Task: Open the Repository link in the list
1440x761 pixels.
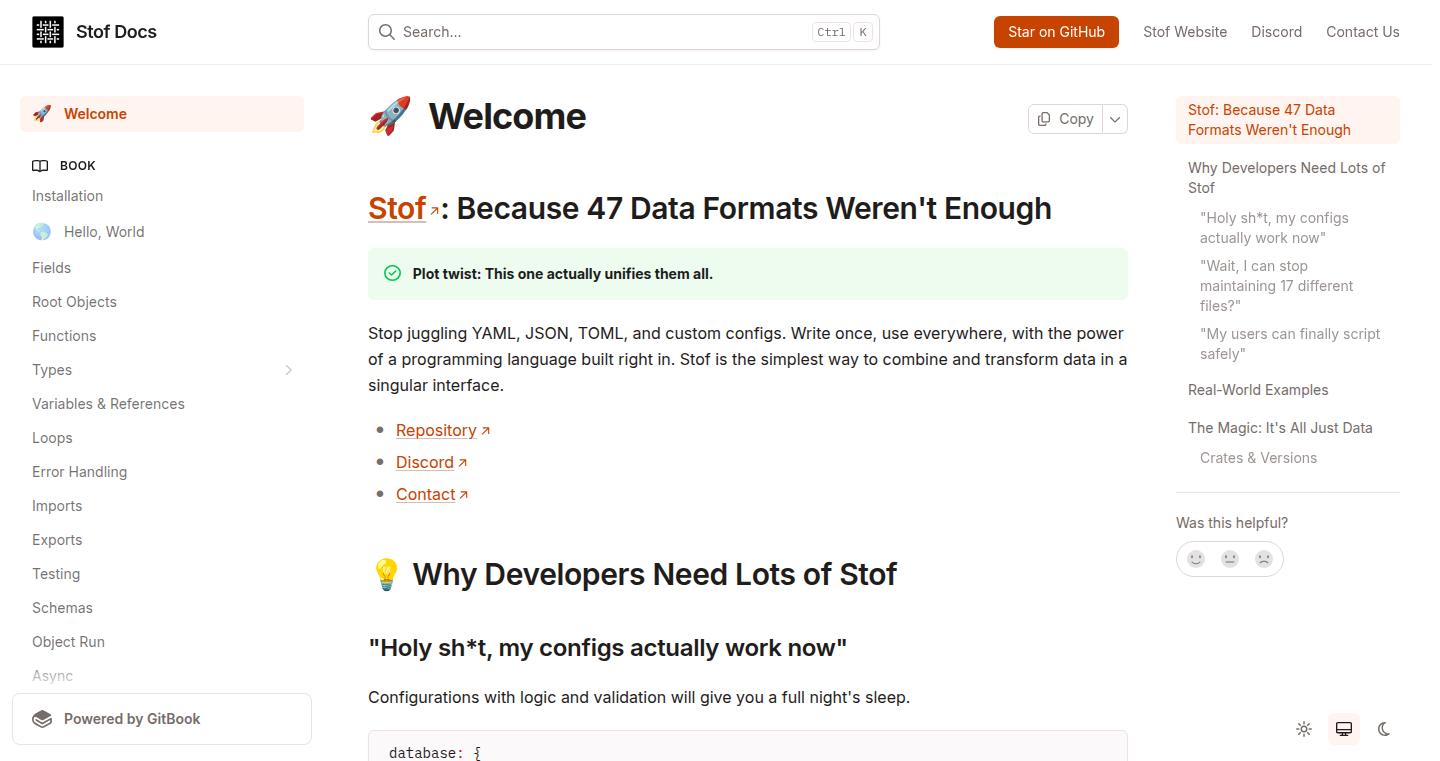Action: tap(443, 430)
